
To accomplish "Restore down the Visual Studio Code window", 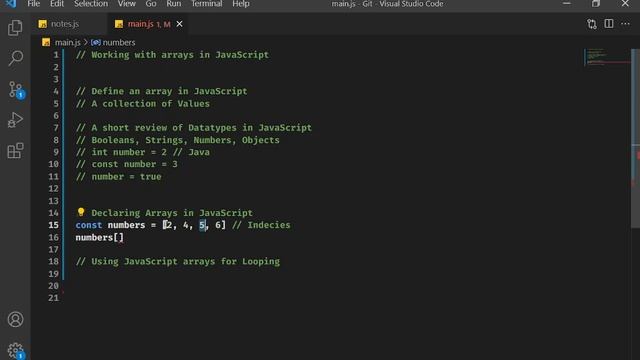I will pos(596,4).
